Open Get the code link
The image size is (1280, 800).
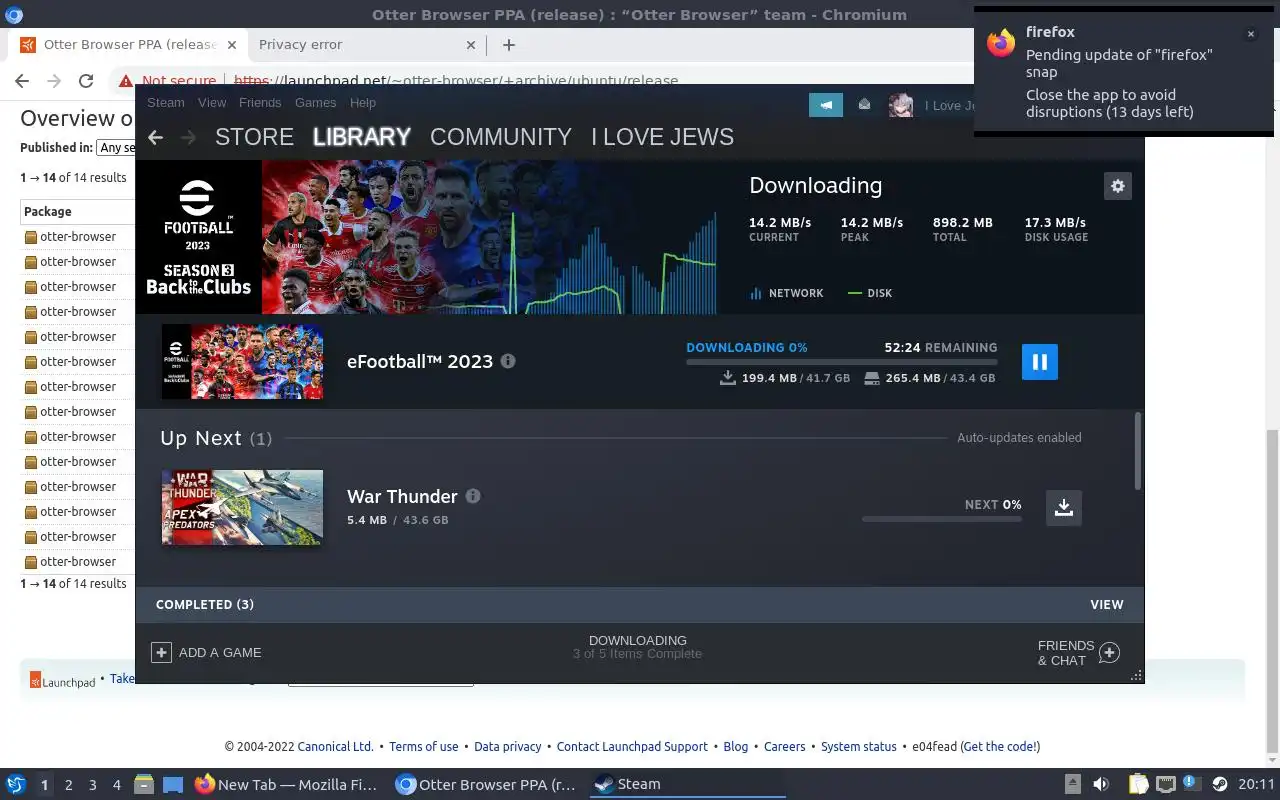(1000, 747)
